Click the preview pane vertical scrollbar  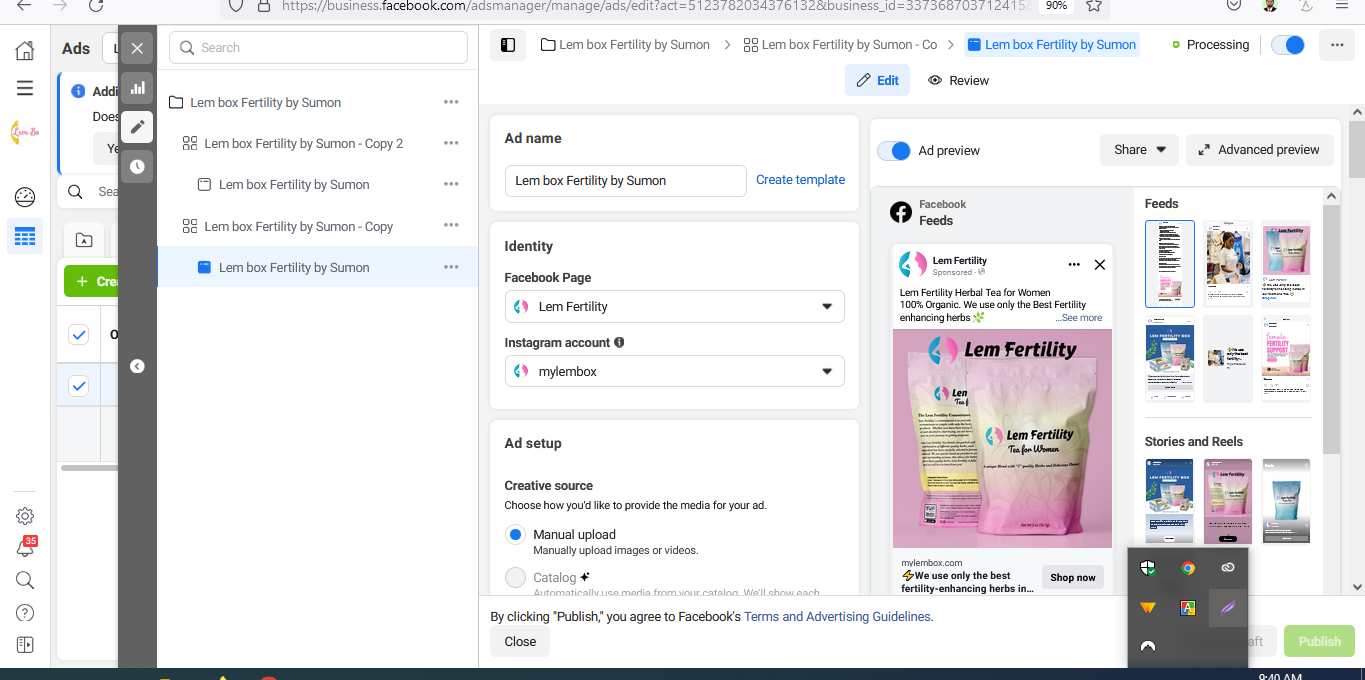tap(1330, 330)
